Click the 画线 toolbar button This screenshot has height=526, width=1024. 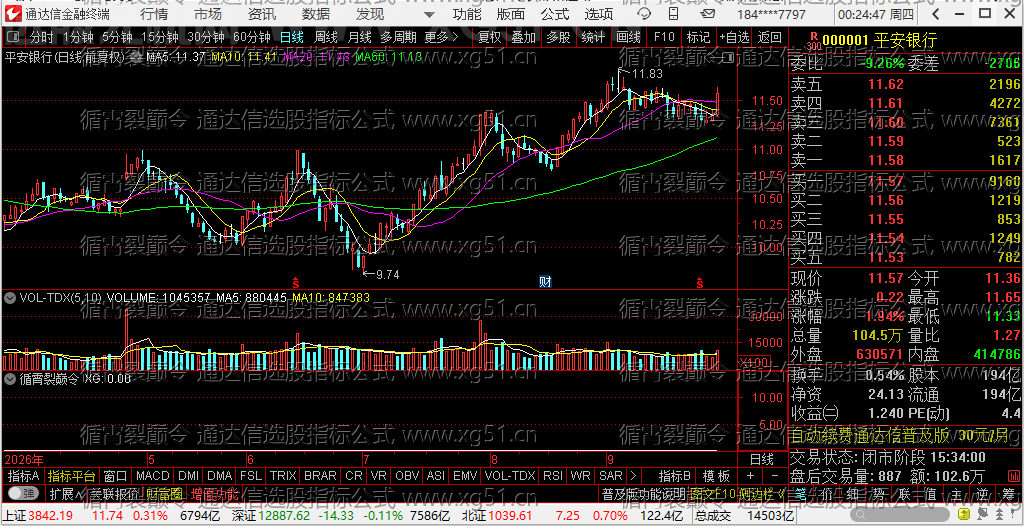(628, 38)
